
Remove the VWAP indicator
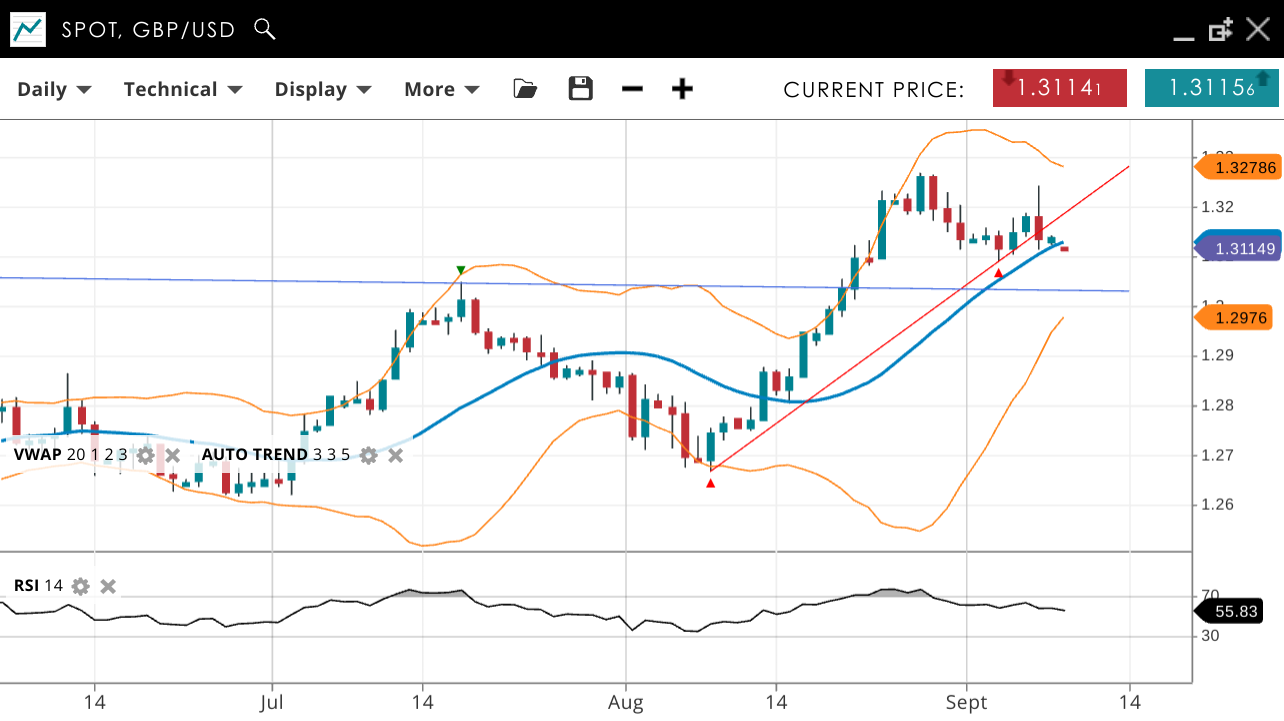172,455
